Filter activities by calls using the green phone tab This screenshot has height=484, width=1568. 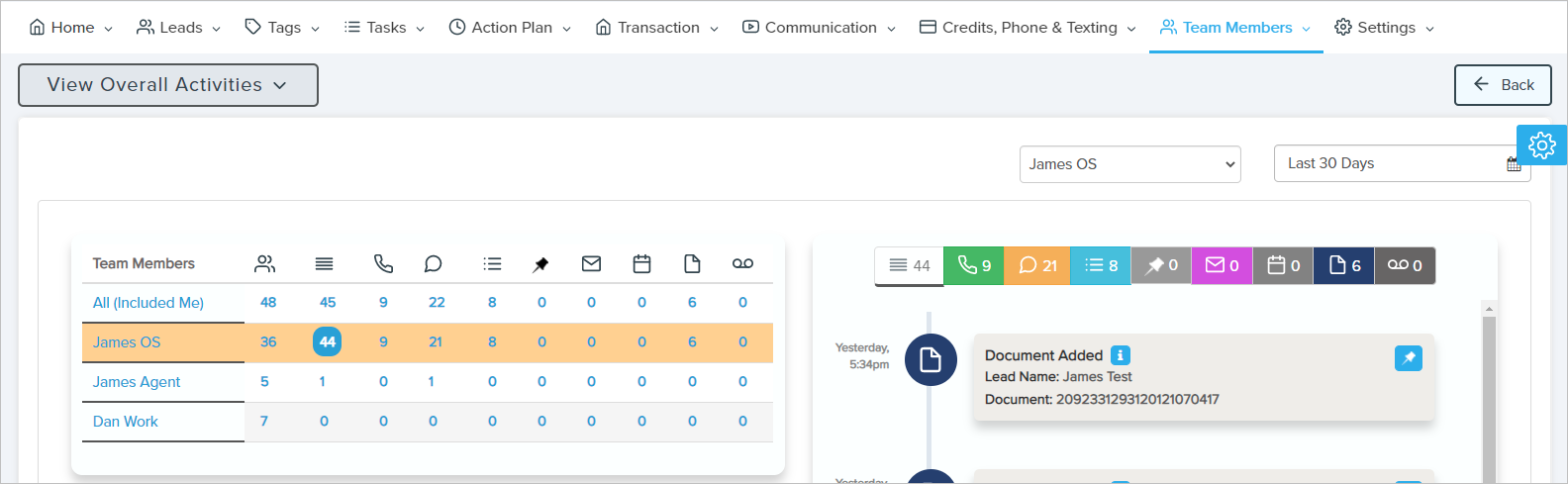tap(974, 265)
